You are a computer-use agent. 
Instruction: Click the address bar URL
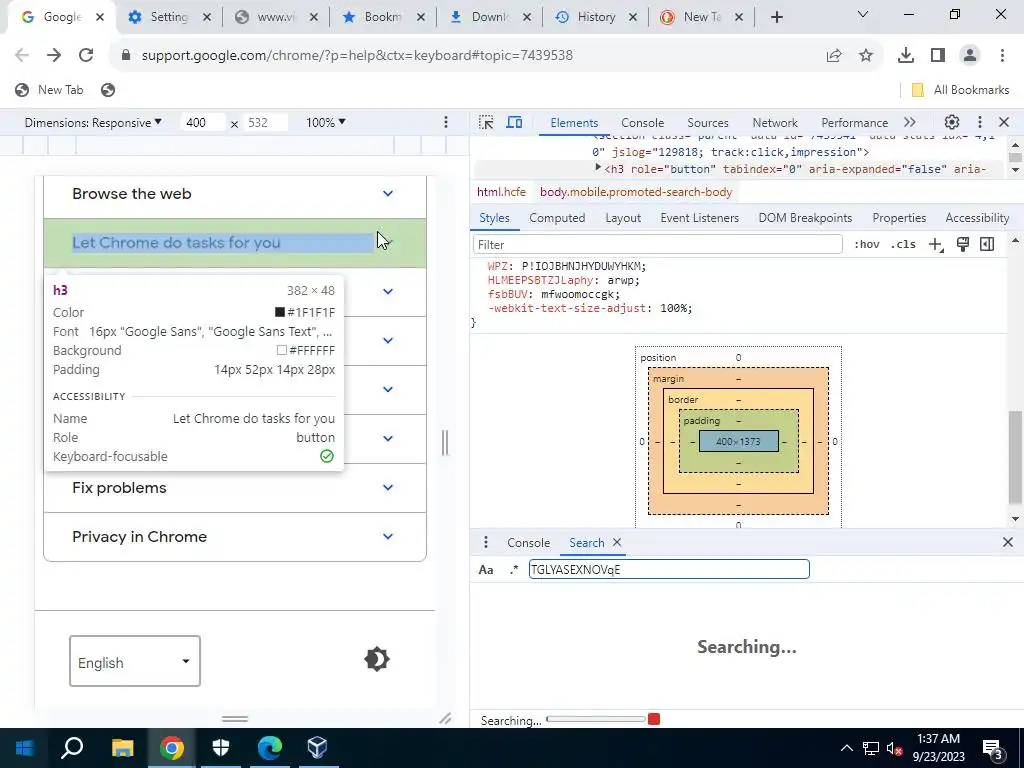357,56
